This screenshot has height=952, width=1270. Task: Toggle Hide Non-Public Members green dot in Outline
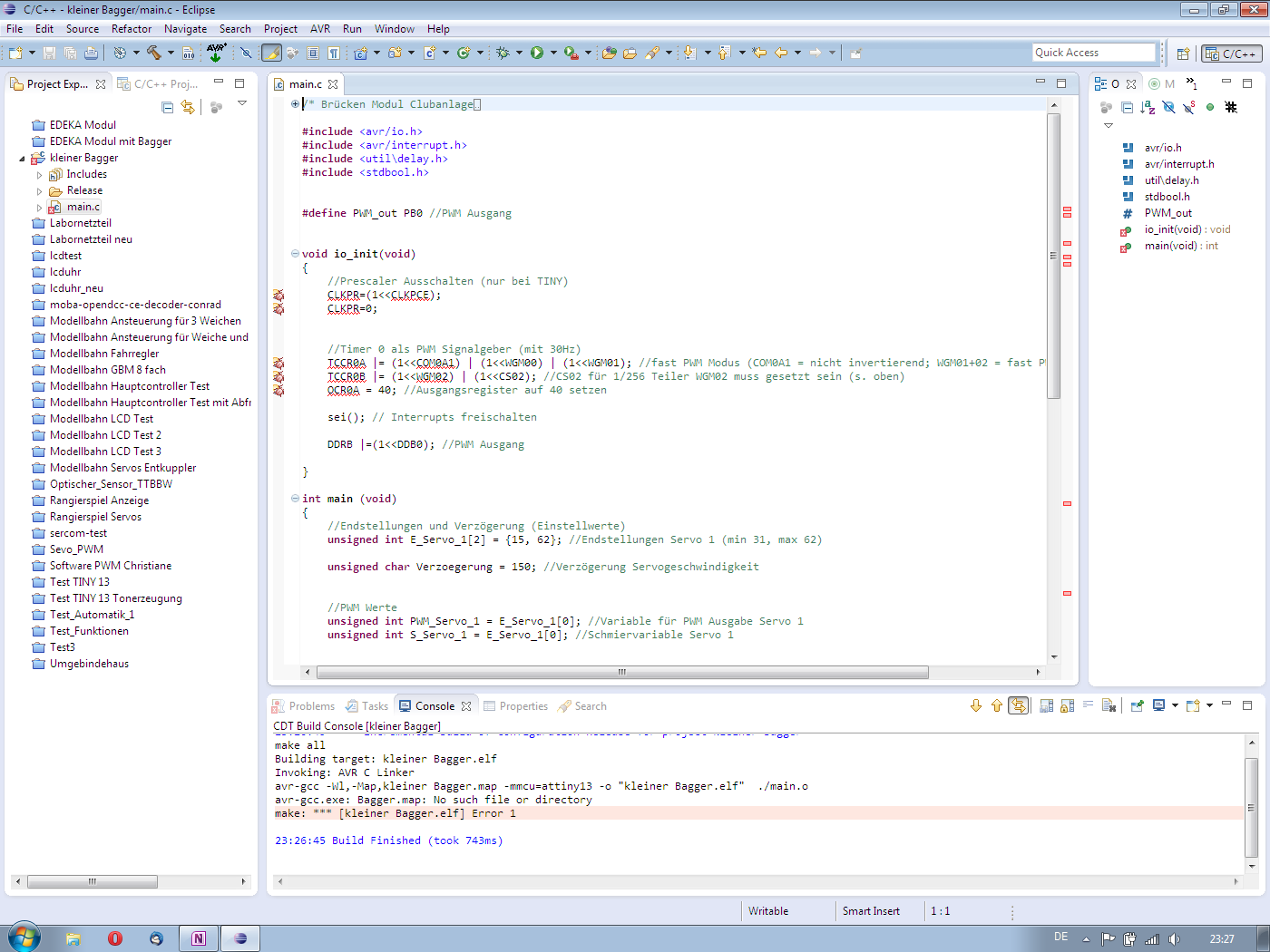click(x=1210, y=107)
